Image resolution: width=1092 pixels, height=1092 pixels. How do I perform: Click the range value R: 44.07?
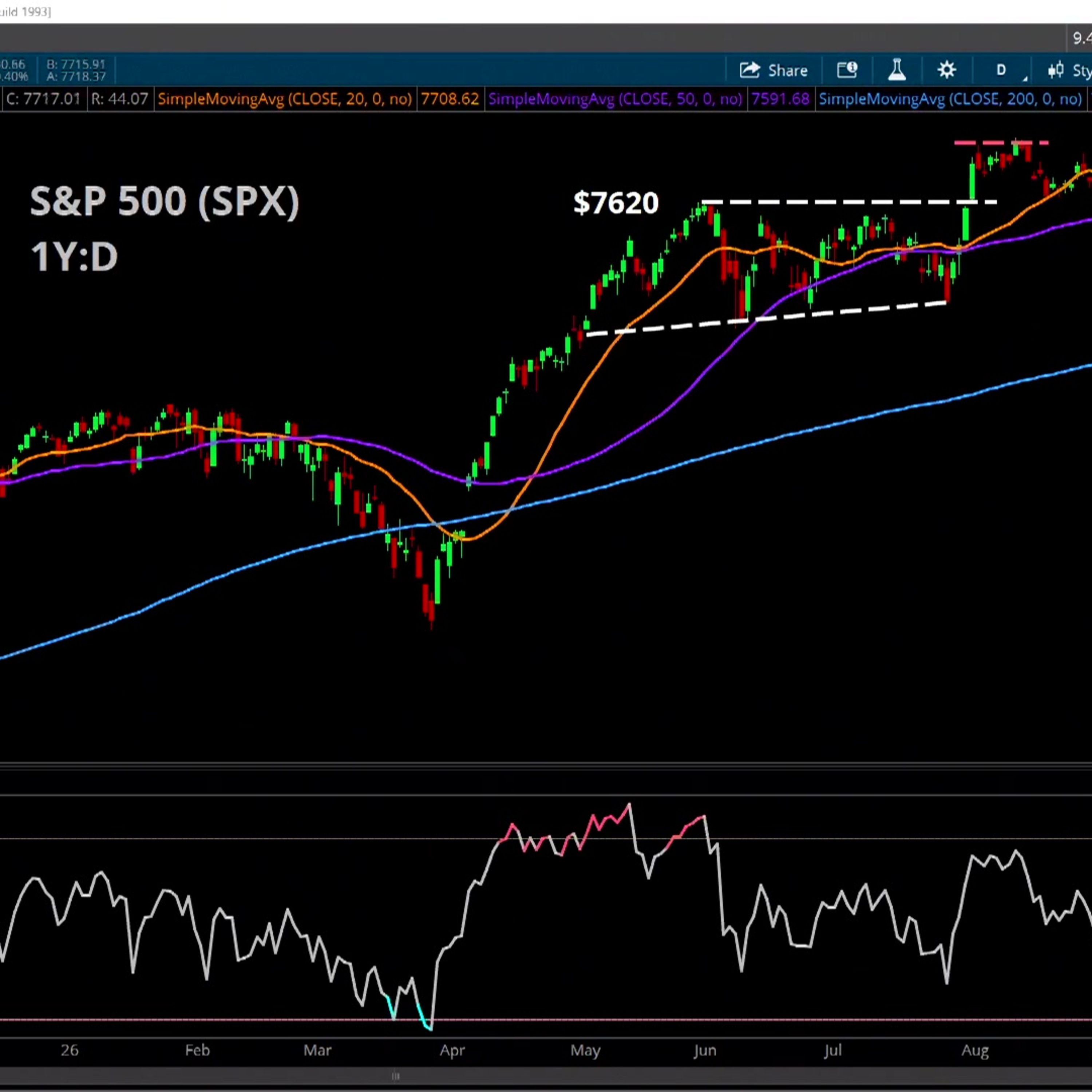click(120, 99)
